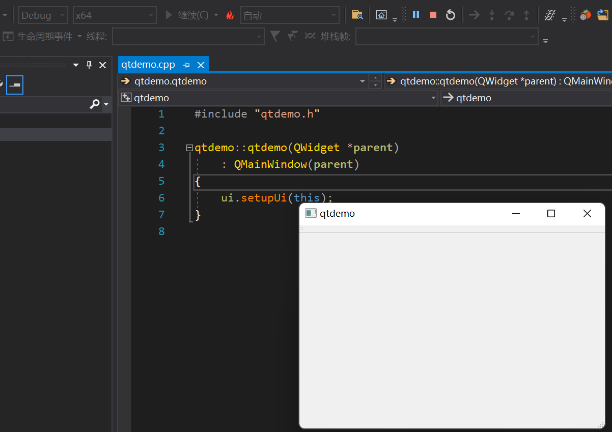Open the qtdemo project navigation dropdown
Screen dimensions: 612x432
tap(433, 98)
